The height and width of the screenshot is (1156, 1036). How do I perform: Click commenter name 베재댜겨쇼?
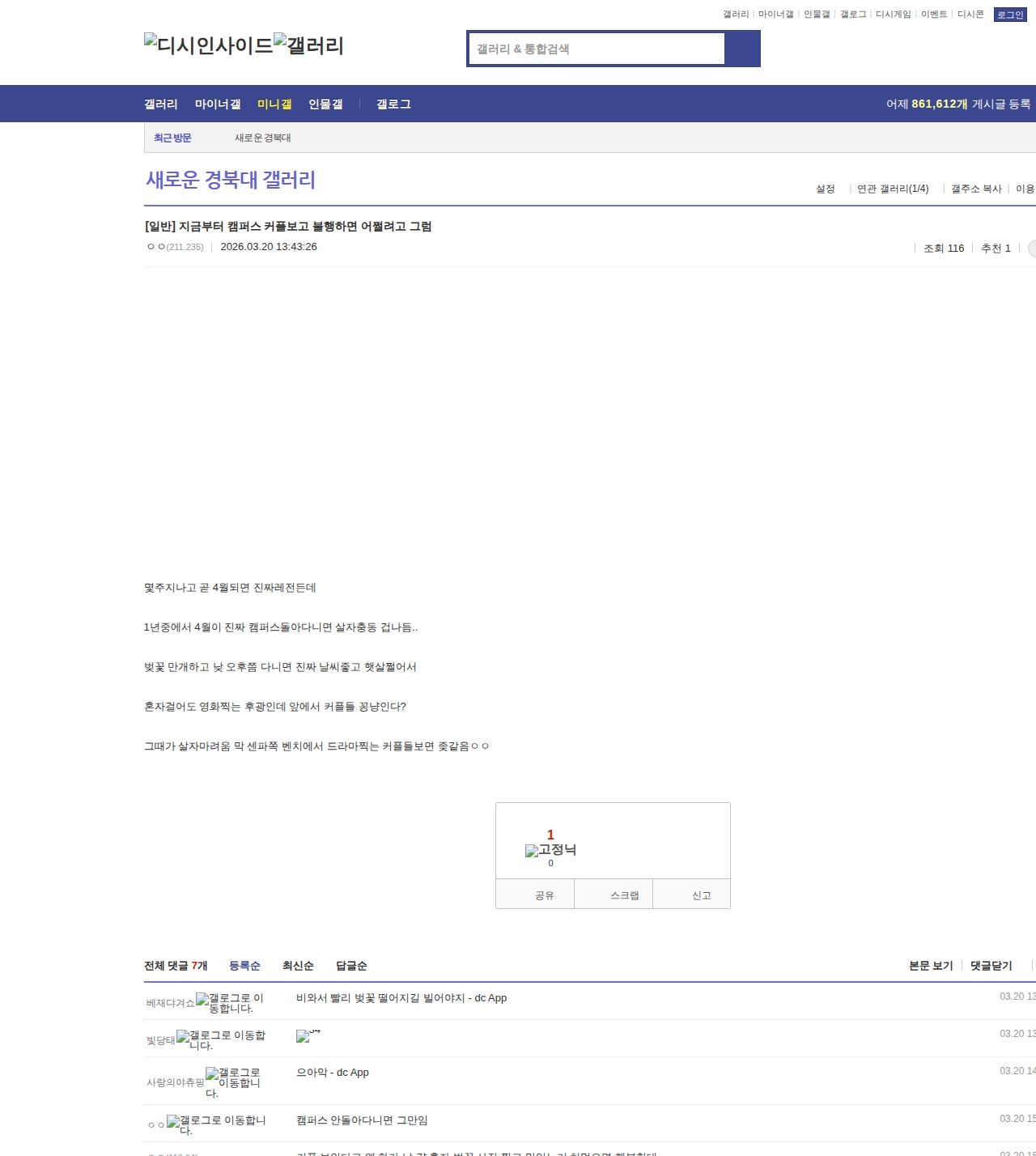[171, 1004]
